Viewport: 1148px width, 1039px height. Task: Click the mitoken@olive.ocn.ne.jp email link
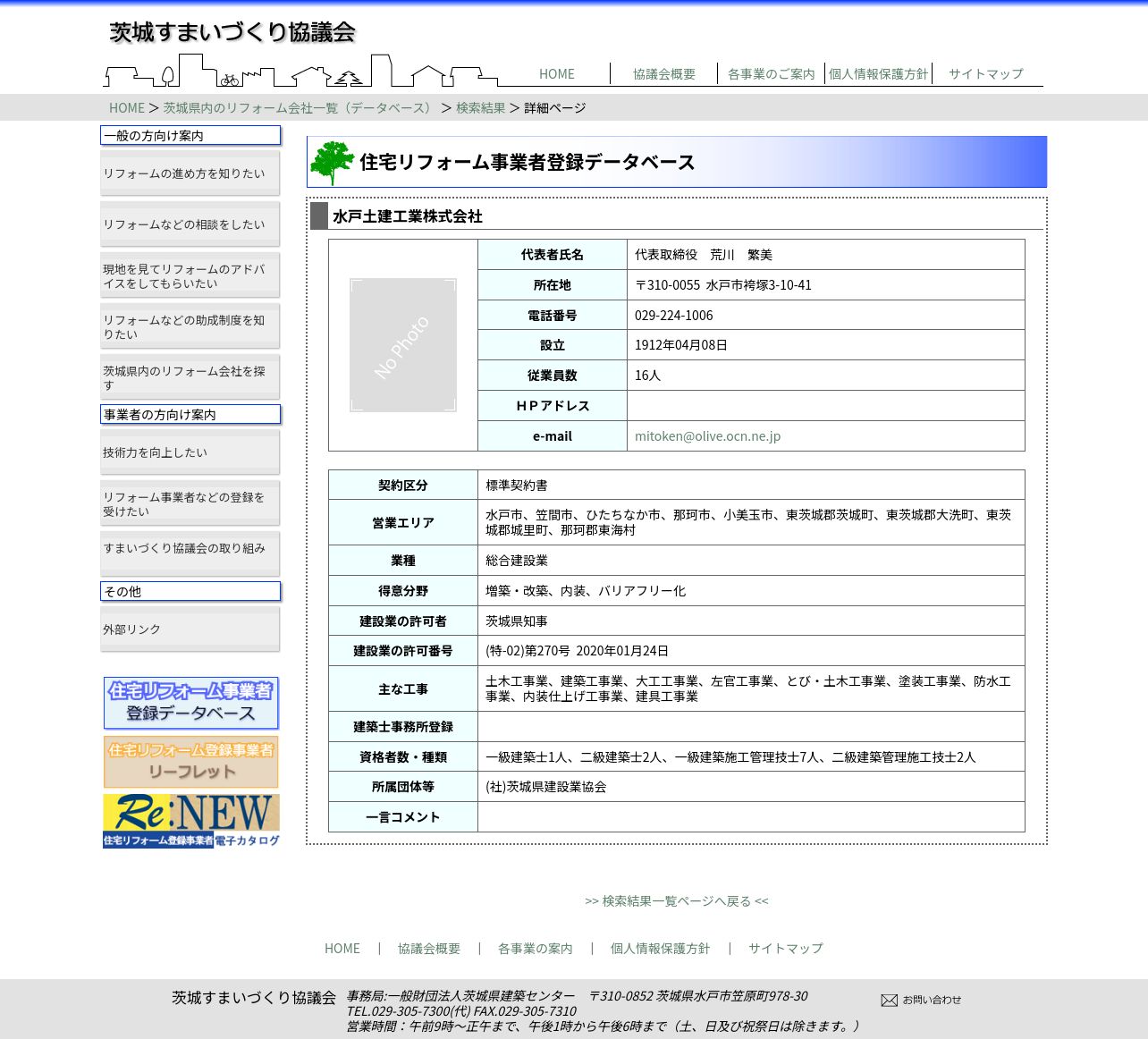pos(707,436)
